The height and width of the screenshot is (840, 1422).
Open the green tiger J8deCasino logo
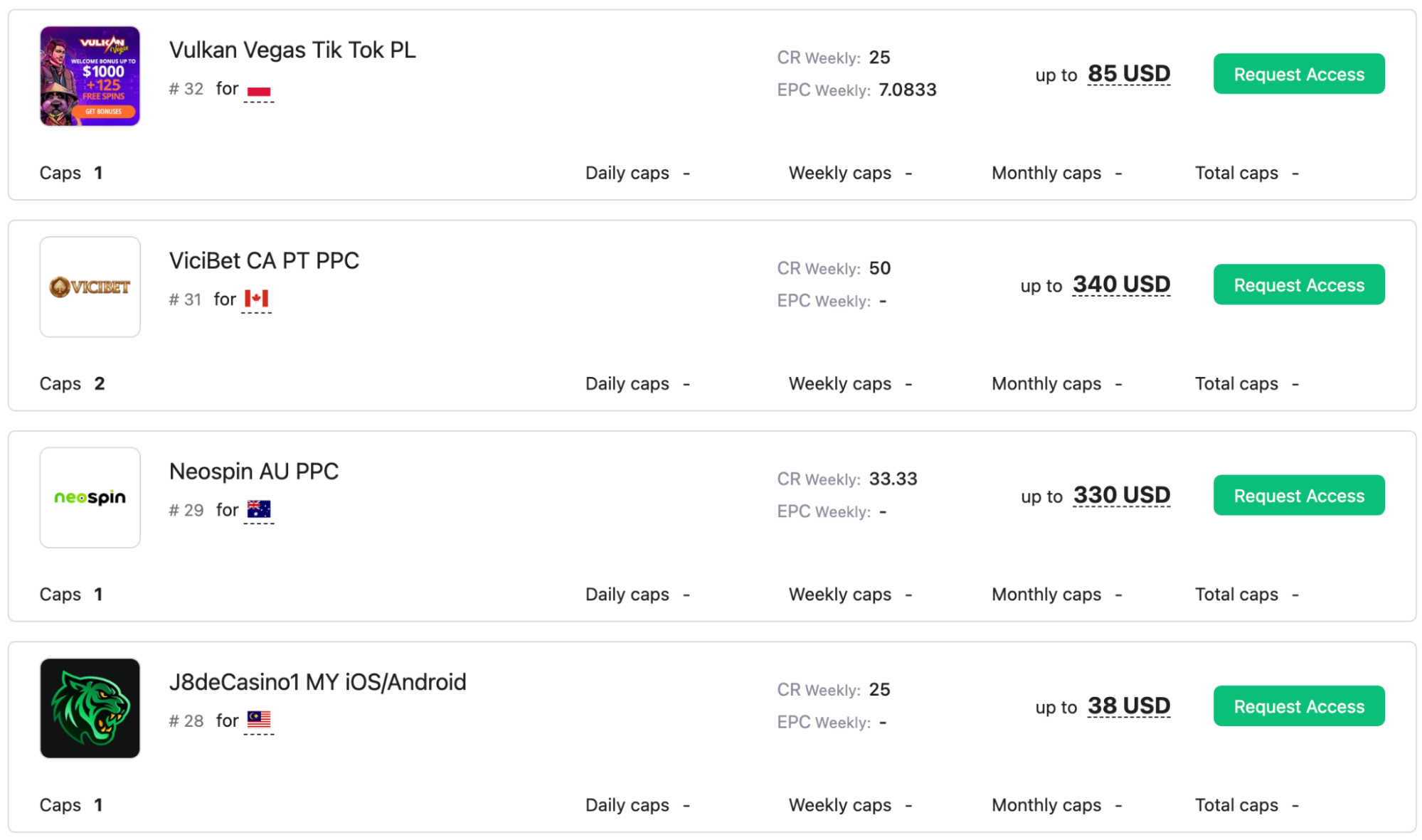pyautogui.click(x=90, y=708)
